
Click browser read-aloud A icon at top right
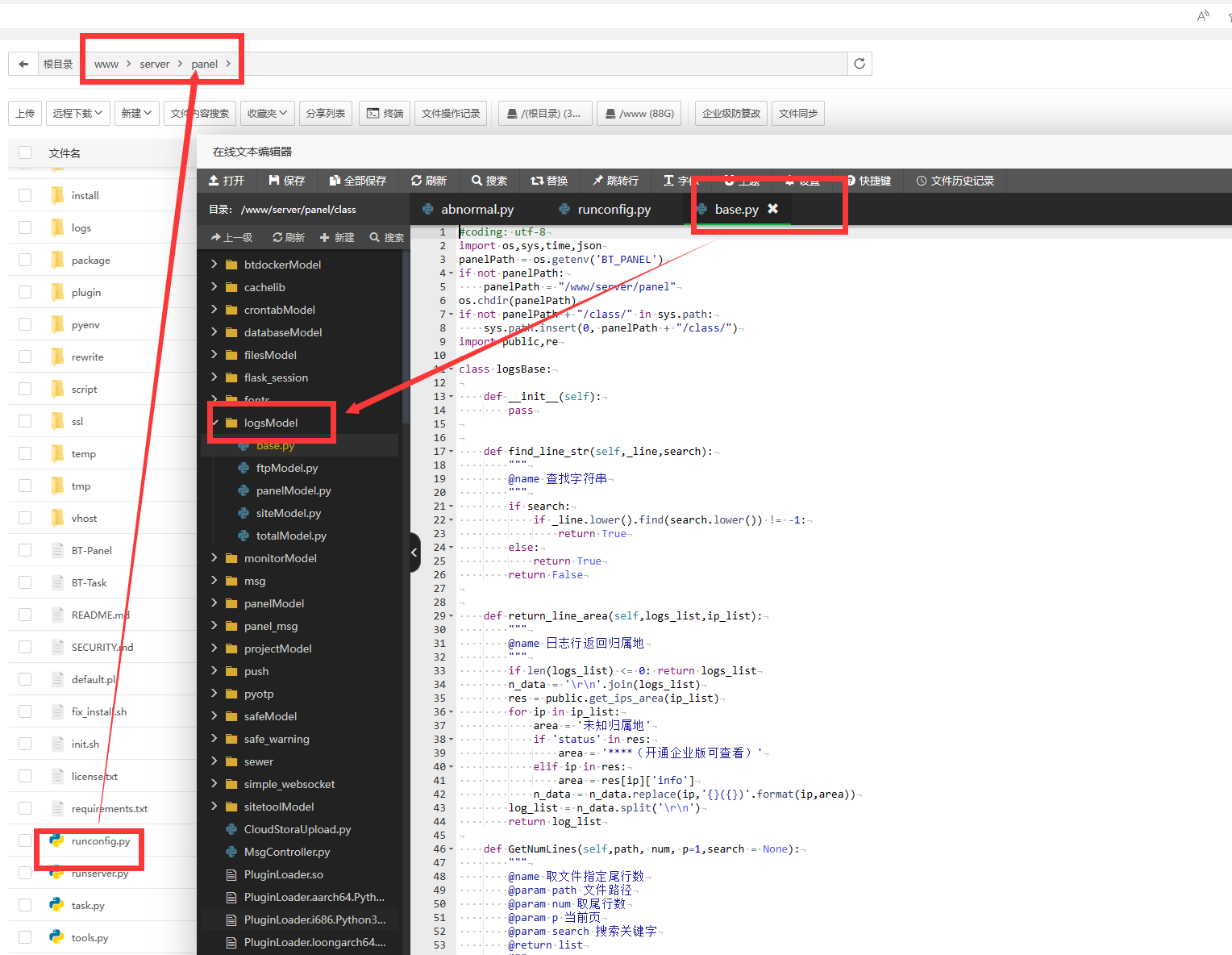point(1203,15)
